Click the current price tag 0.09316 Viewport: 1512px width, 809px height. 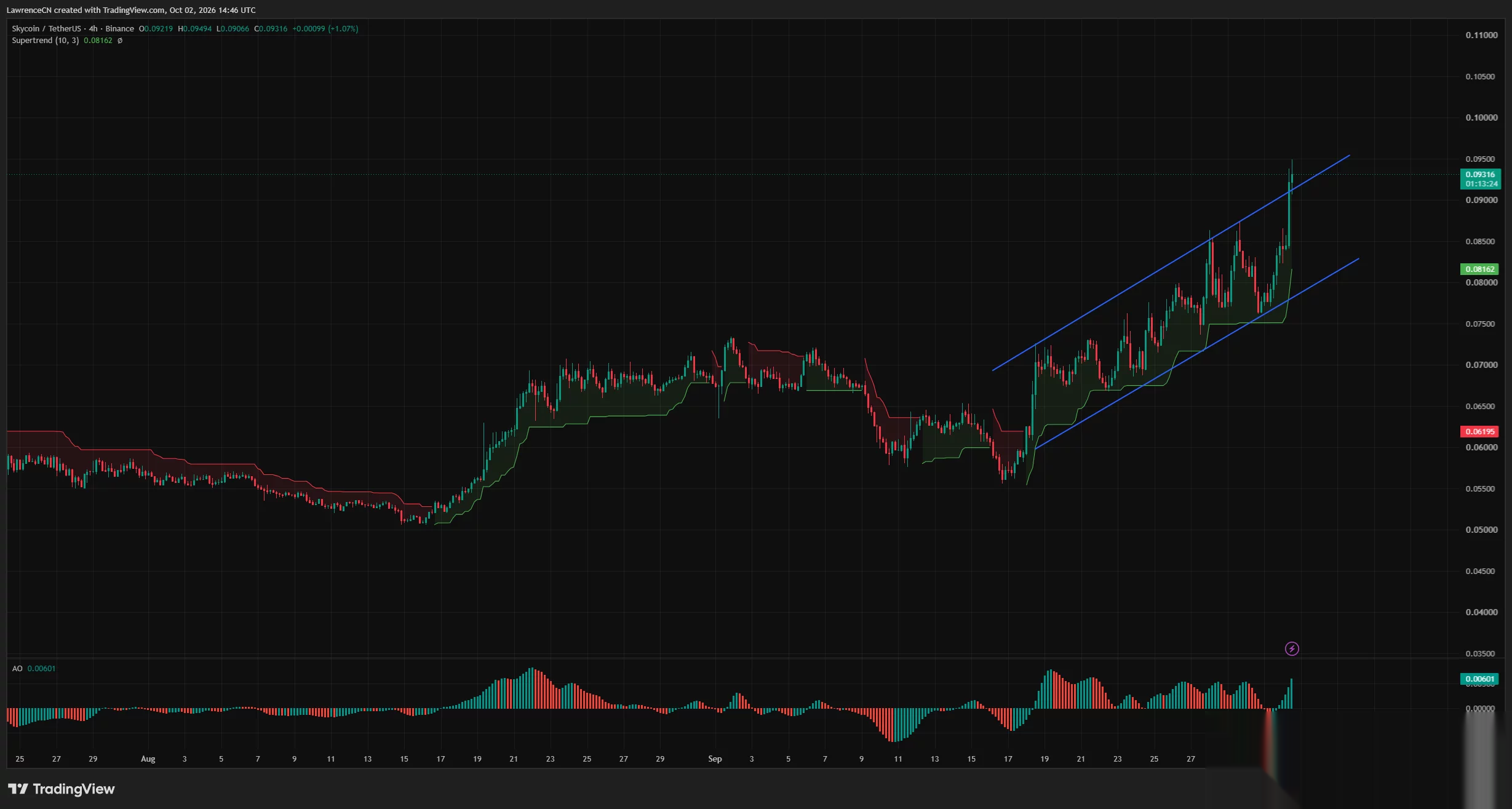coord(1480,175)
